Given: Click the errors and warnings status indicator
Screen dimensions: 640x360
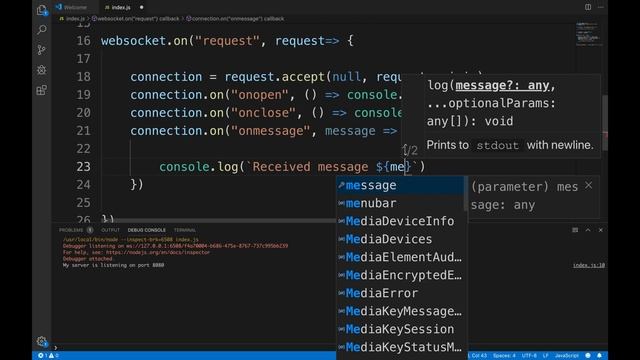Looking at the screenshot, I should pyautogui.click(x=48, y=356).
